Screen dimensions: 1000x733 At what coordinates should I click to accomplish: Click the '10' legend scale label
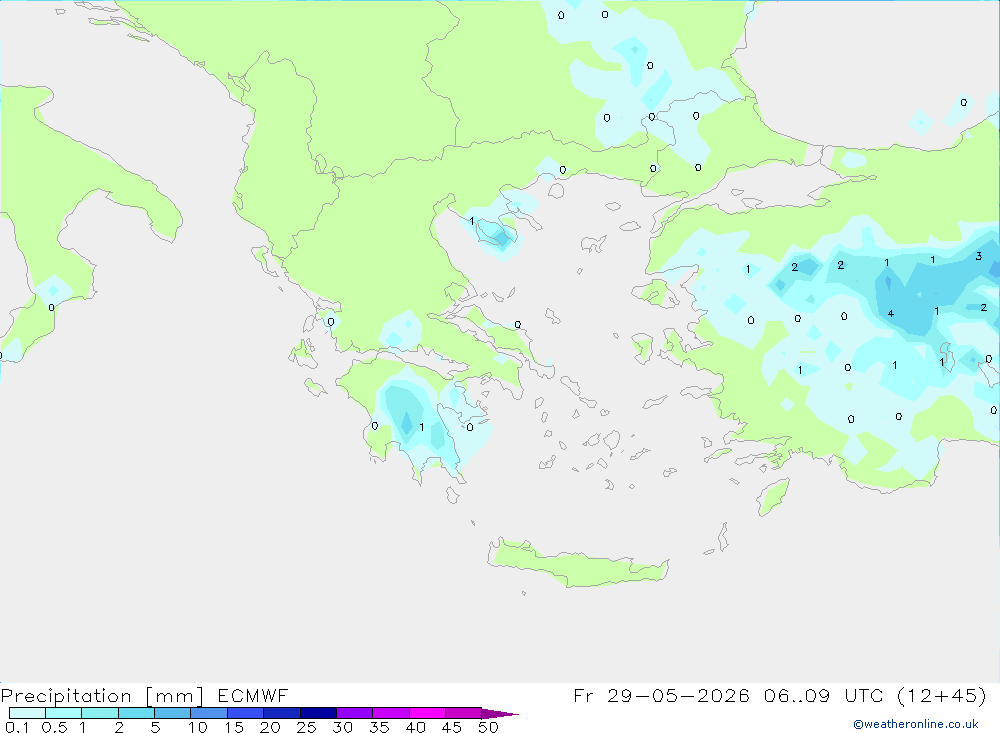pyautogui.click(x=198, y=727)
